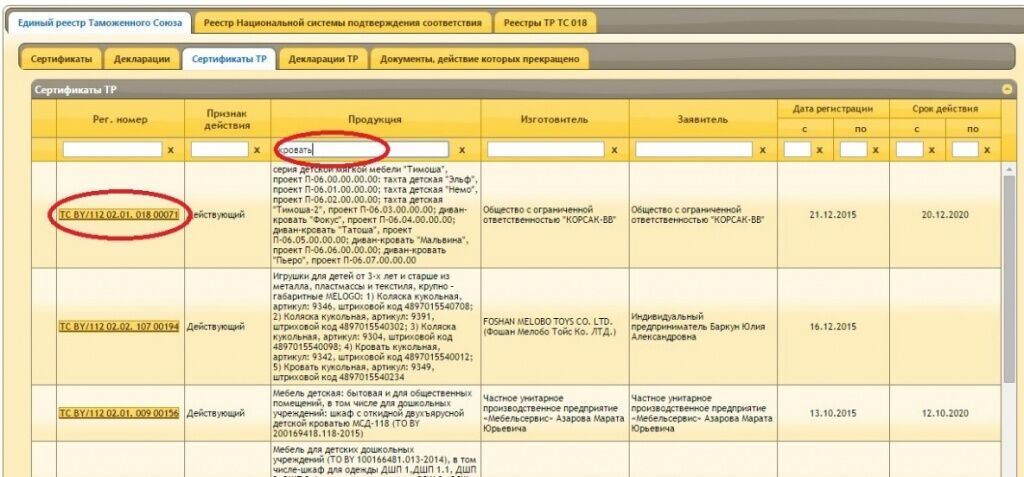The width and height of the screenshot is (1024, 477).
Task: Open certificate TC BY/112 02.01. 018 00071
Action: (x=119, y=214)
